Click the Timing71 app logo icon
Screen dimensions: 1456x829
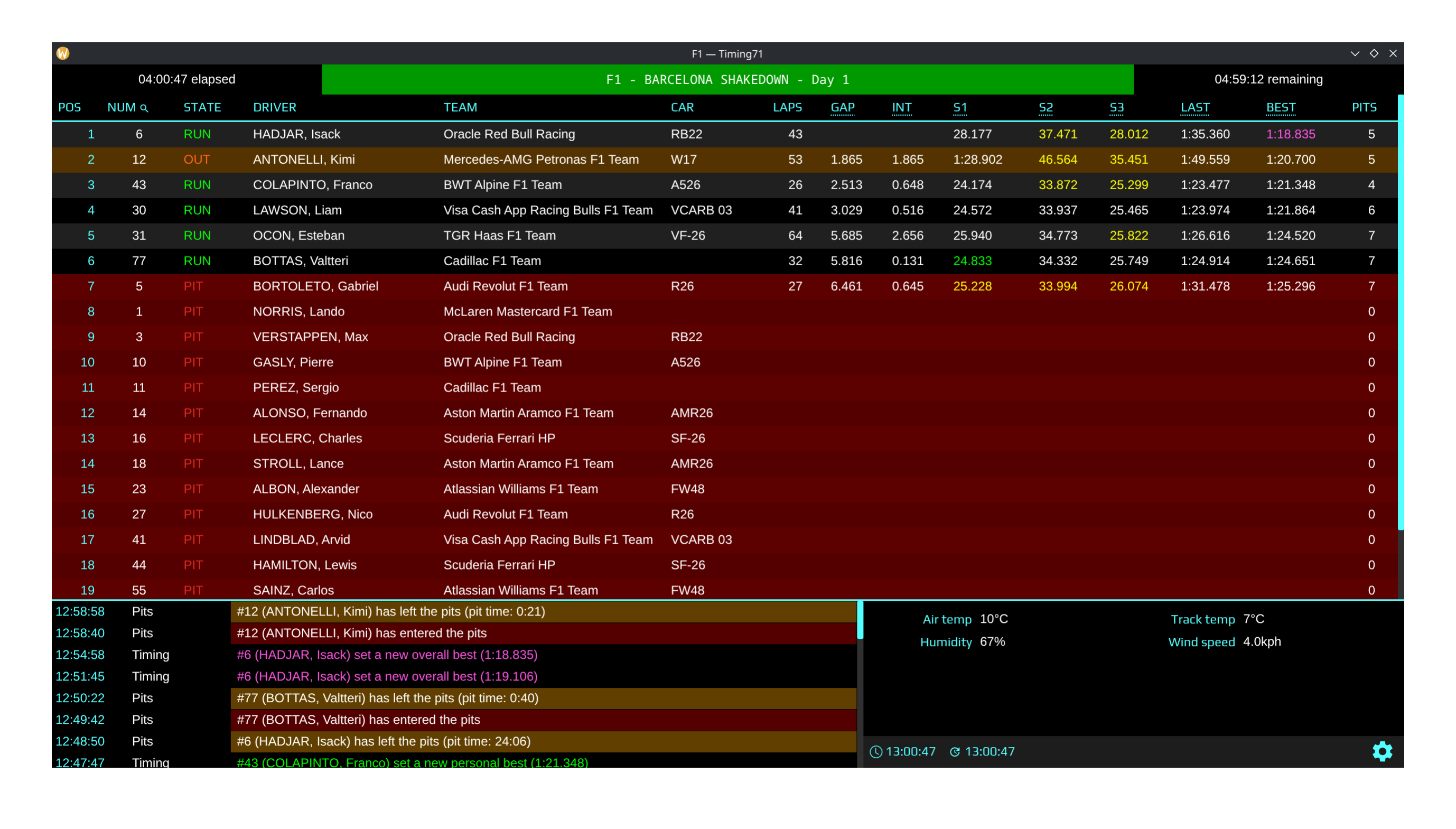[63, 53]
